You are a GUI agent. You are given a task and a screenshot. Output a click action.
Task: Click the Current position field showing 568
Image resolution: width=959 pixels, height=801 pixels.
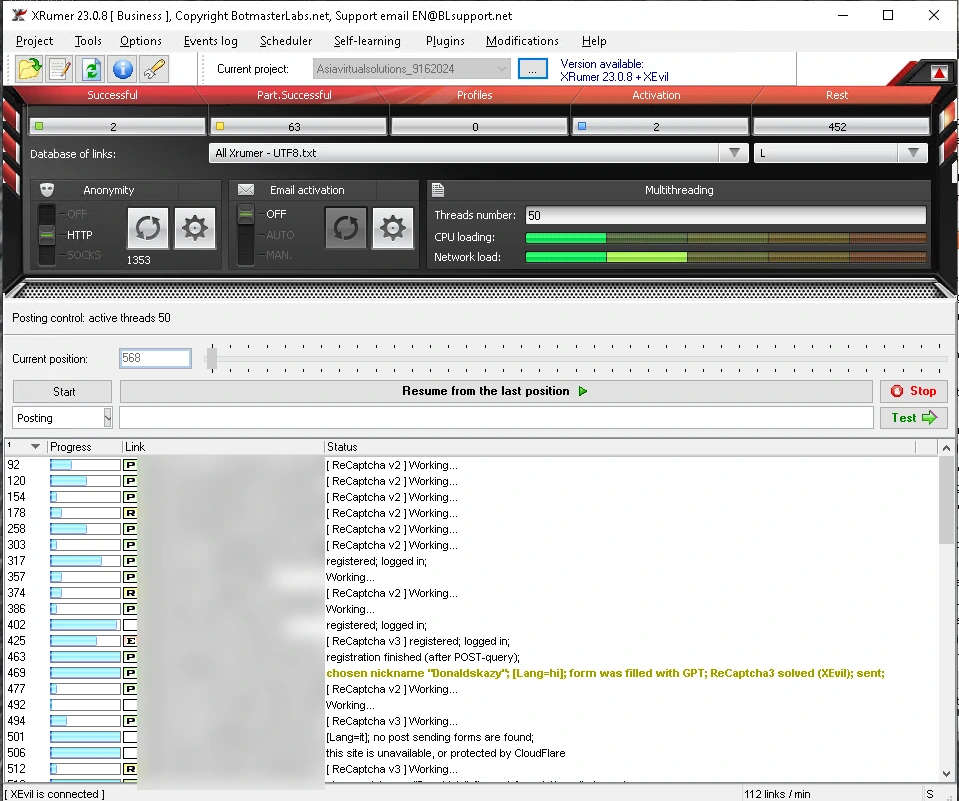click(x=155, y=358)
